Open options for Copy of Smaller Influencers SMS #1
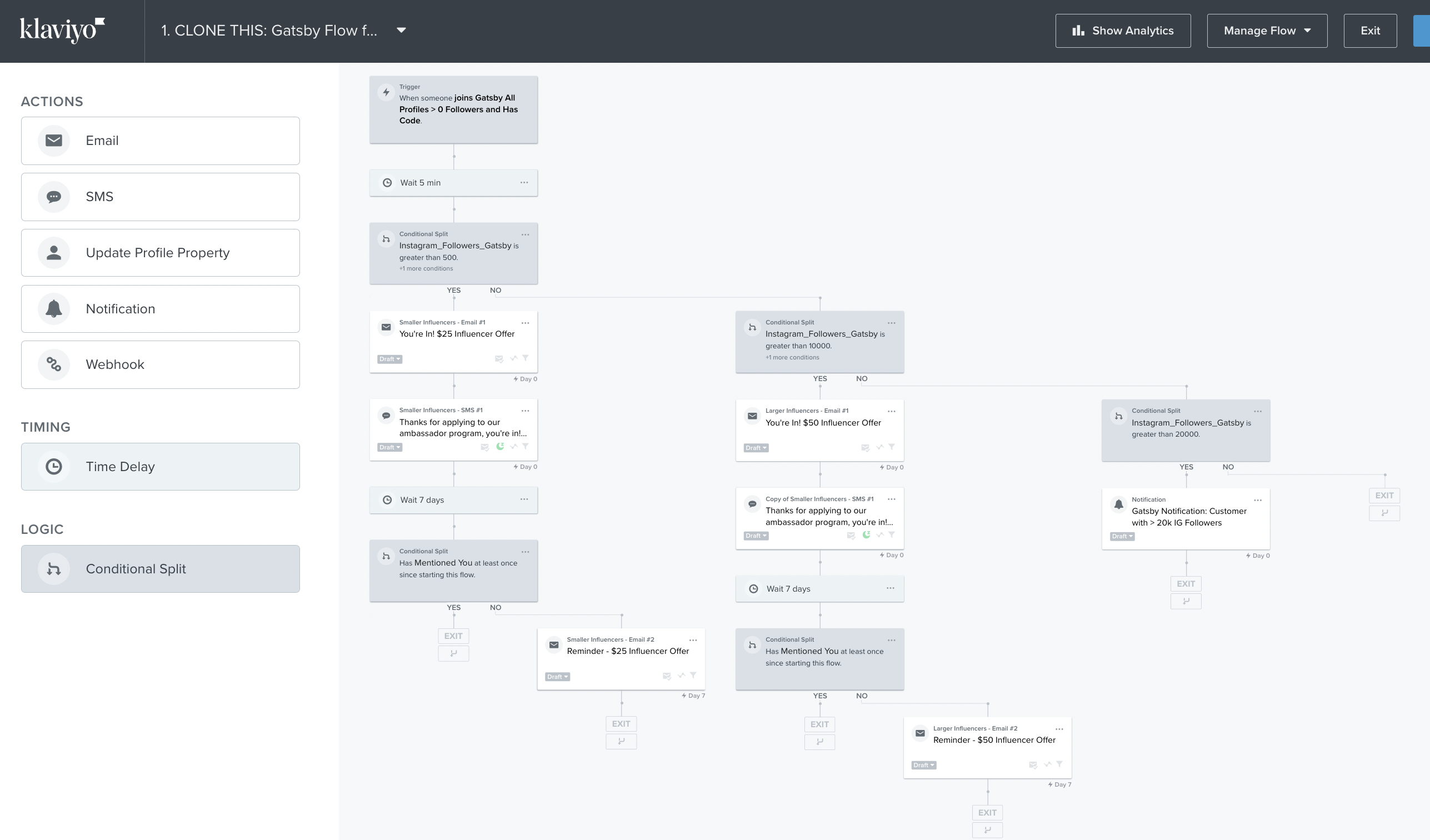Screen dimensions: 1430x840 click(892, 499)
